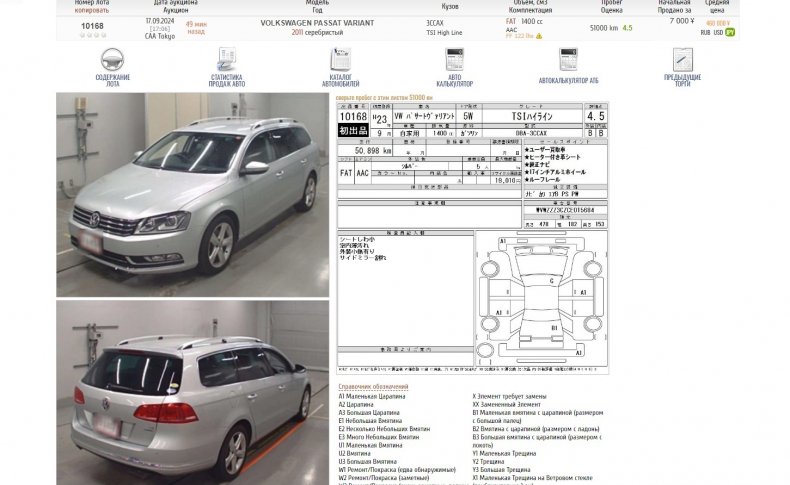Click the green JPY currency badge
This screenshot has width=790, height=485.
[x=730, y=32]
